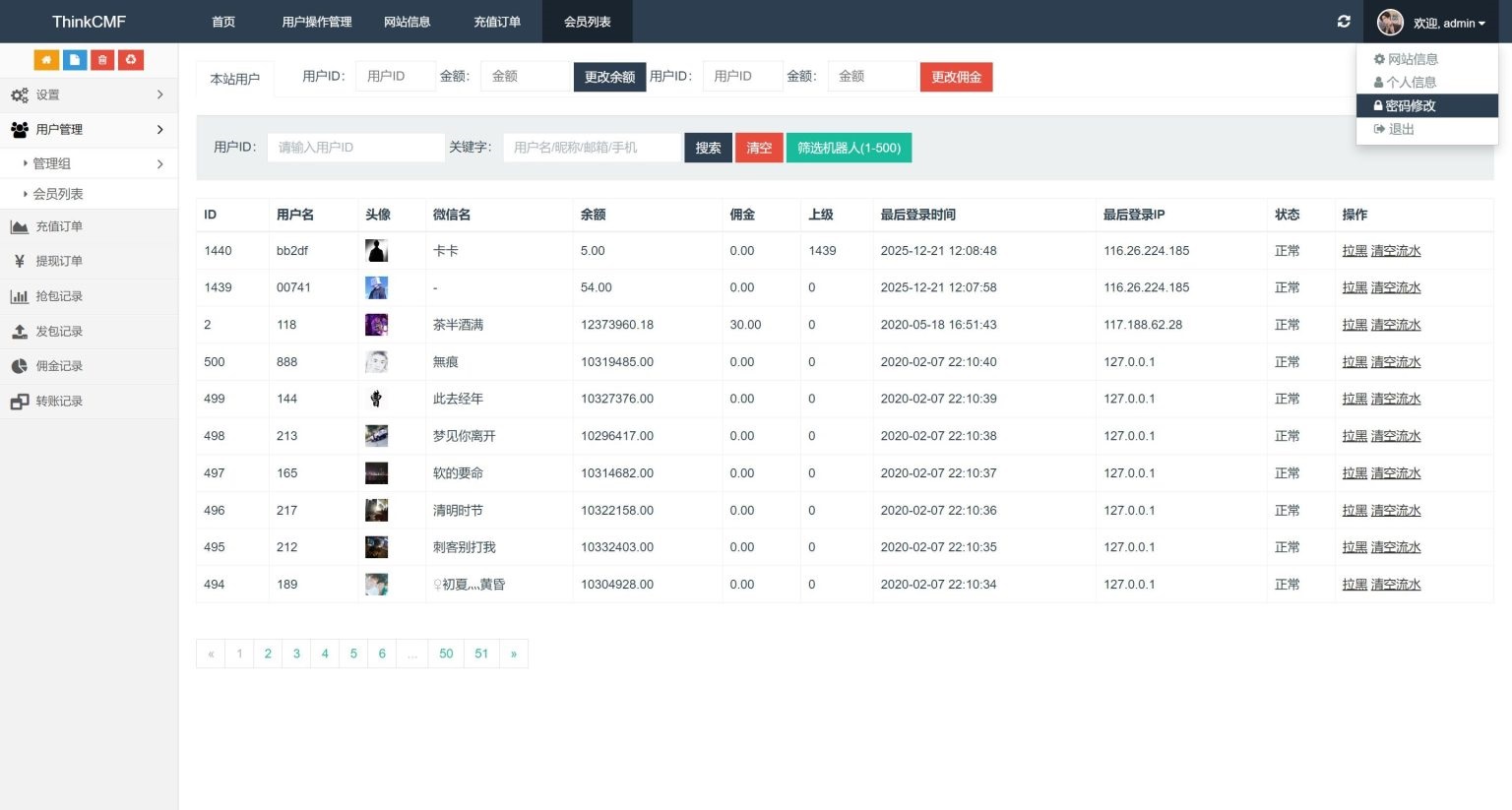Viewport: 1512px width, 810px height.
Task: Click next page » arrow
Action: (x=513, y=654)
